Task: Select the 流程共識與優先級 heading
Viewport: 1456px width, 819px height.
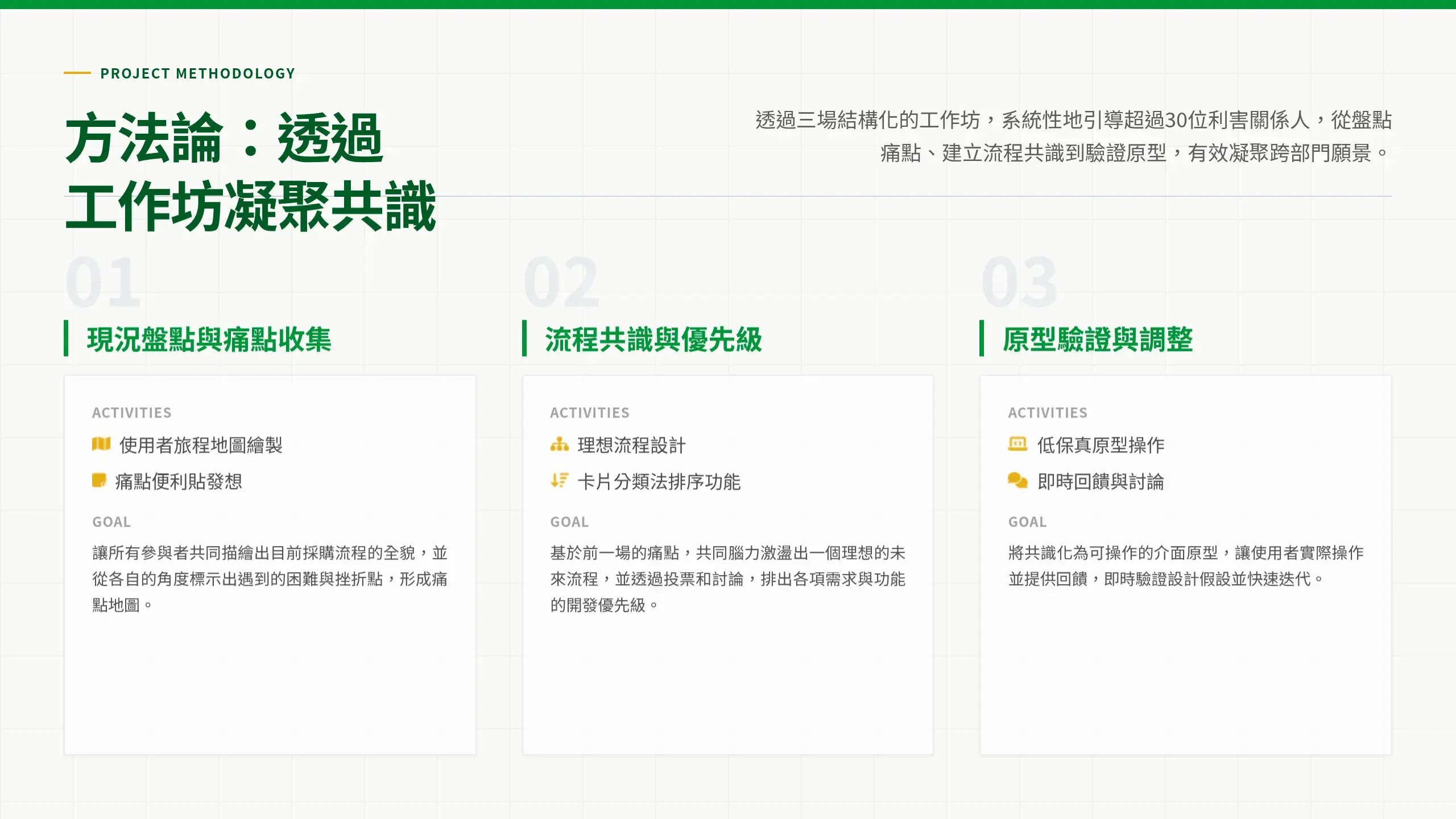Action: [653, 340]
